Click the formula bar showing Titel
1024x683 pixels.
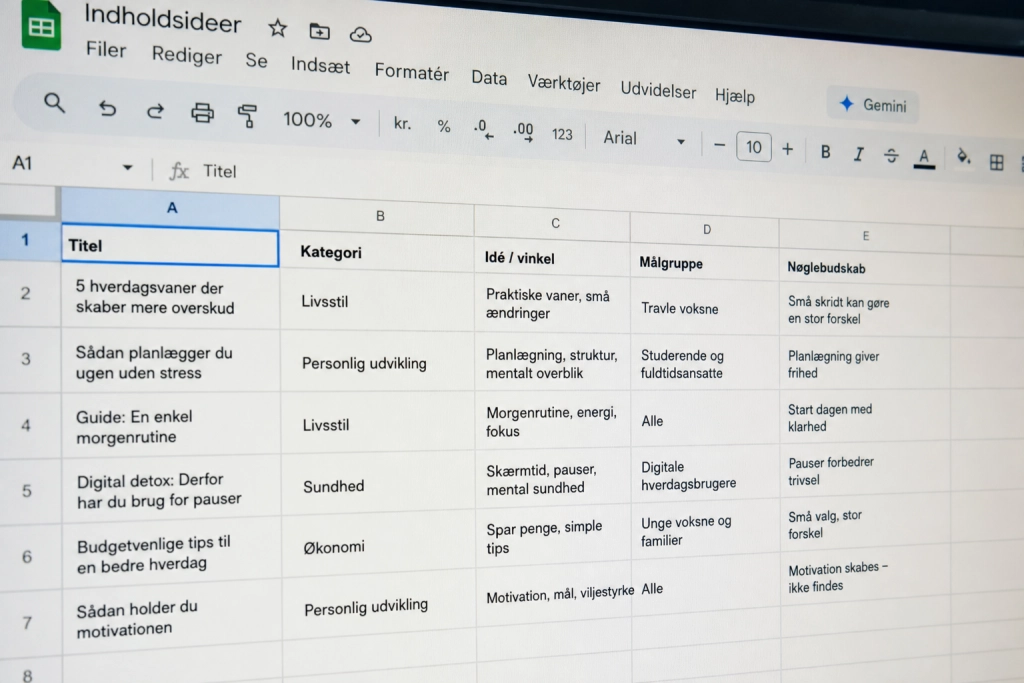(x=220, y=171)
